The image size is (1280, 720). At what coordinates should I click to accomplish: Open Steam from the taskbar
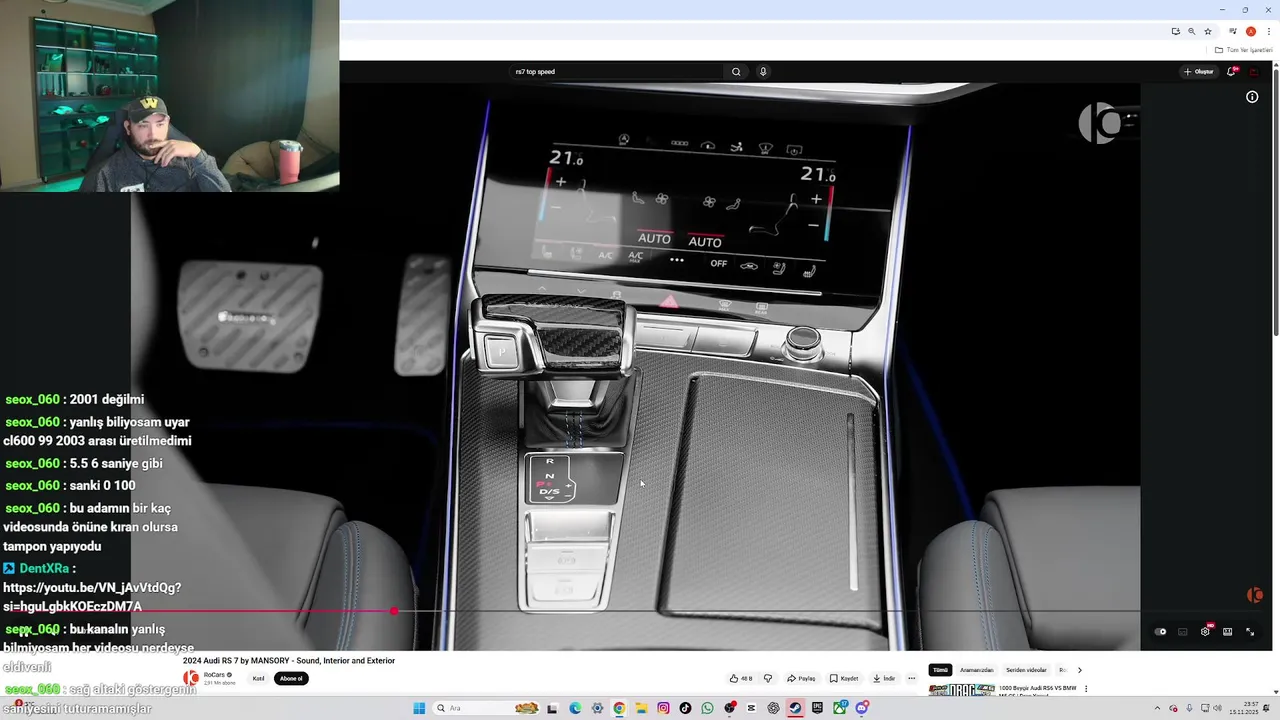pos(795,708)
